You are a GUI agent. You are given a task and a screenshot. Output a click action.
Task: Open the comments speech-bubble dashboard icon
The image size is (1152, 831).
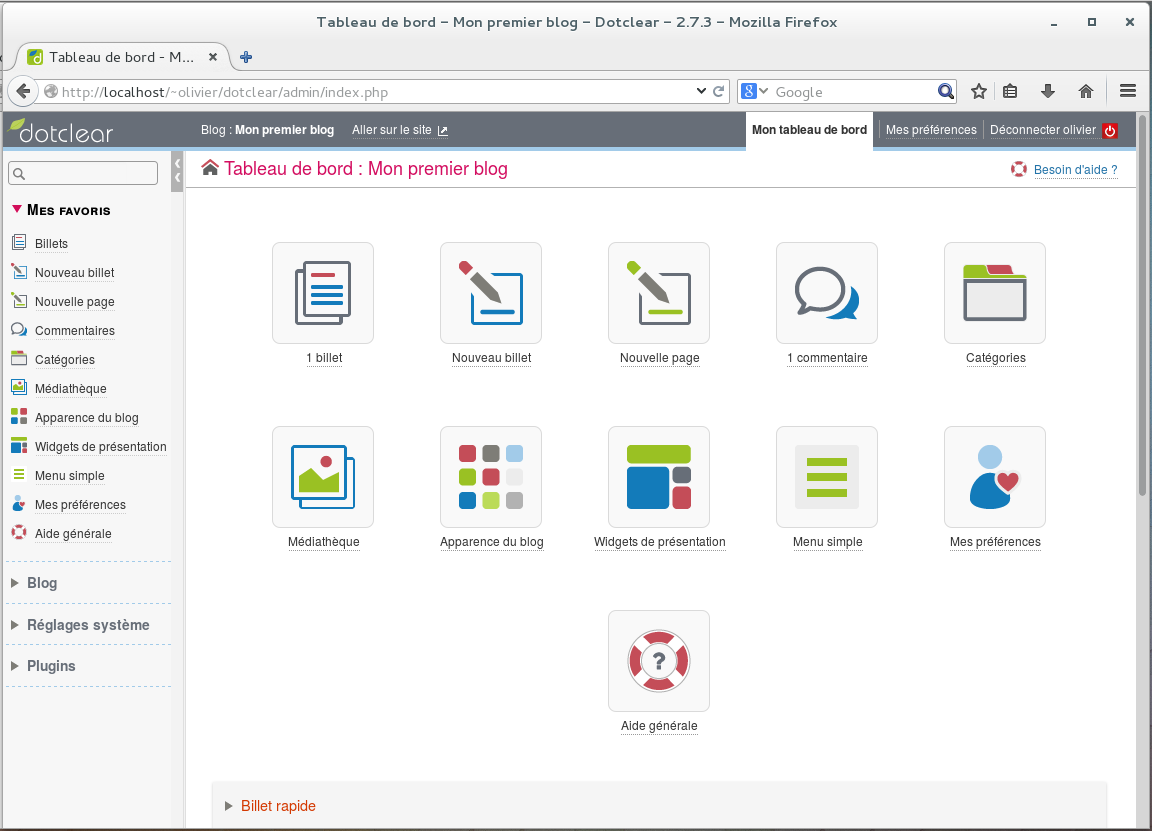826,293
